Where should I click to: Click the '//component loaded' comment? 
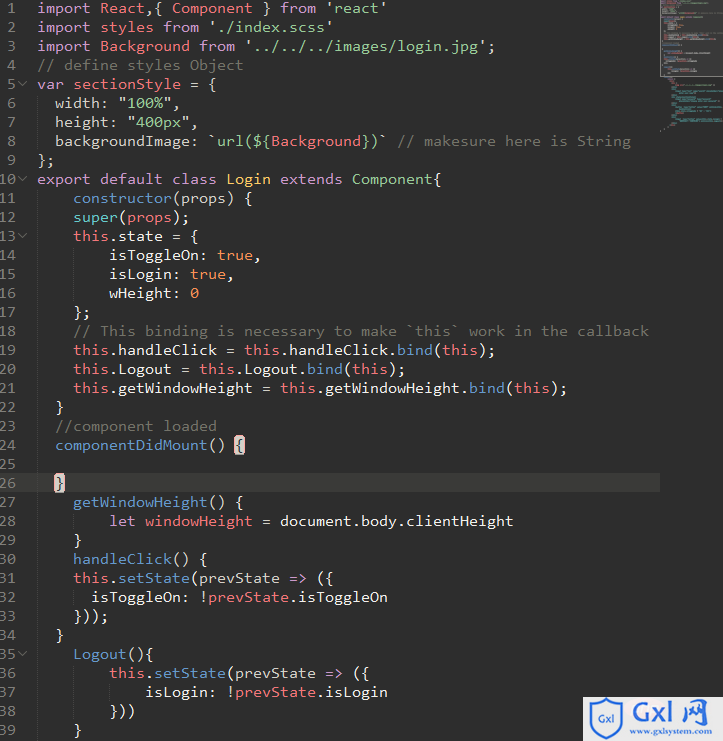coord(136,426)
